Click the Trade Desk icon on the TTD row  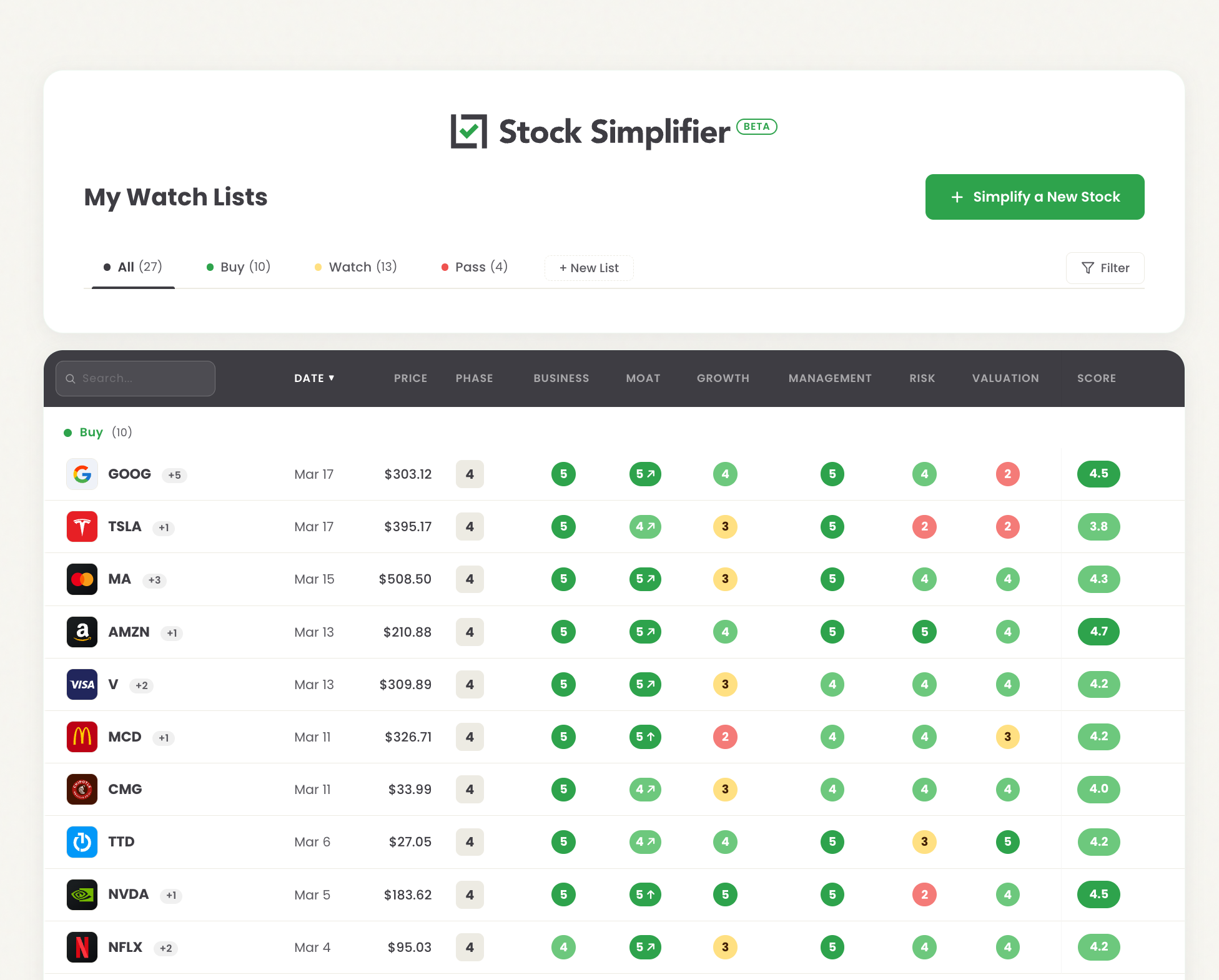coord(82,841)
